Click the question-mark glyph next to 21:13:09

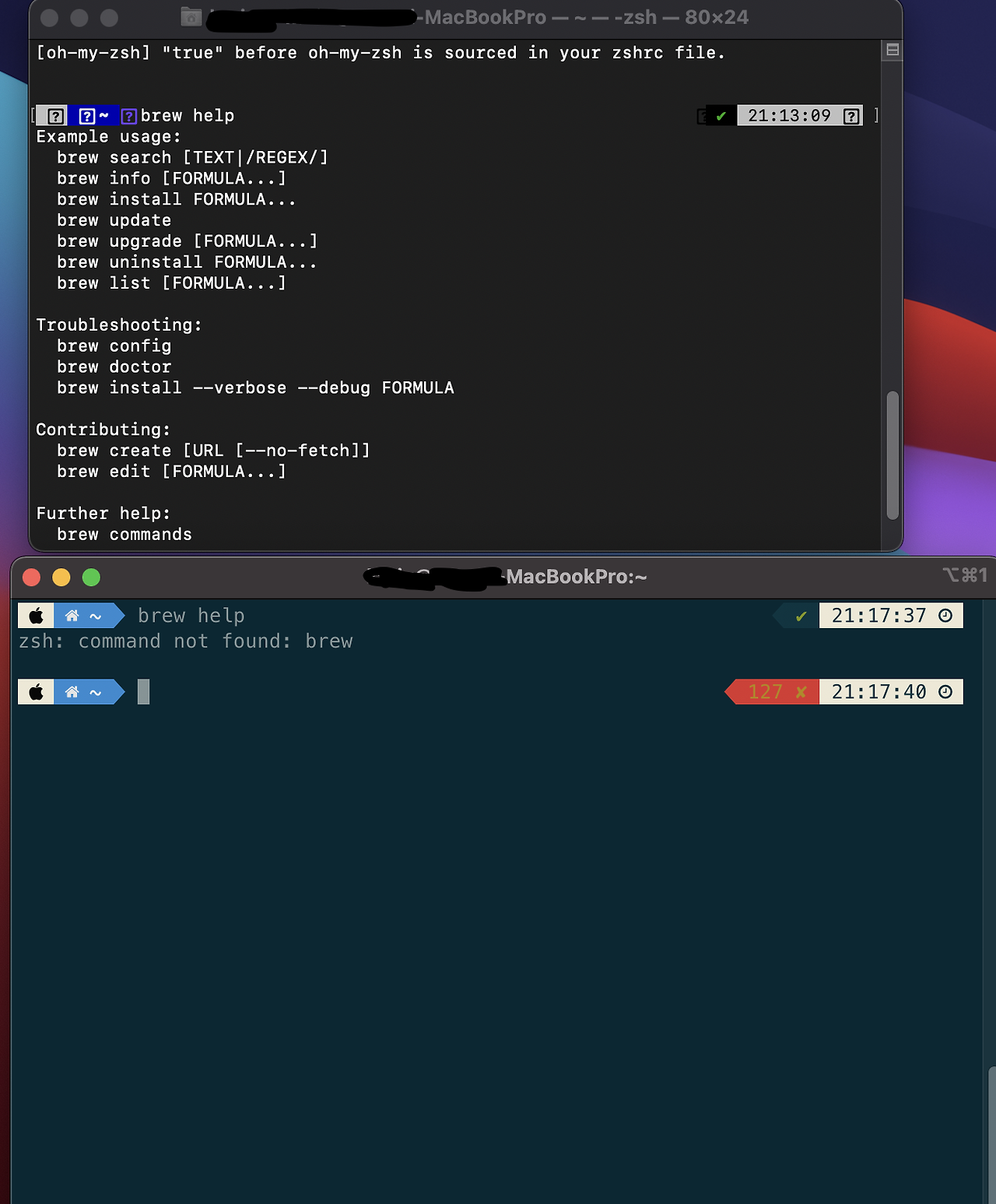[851, 116]
